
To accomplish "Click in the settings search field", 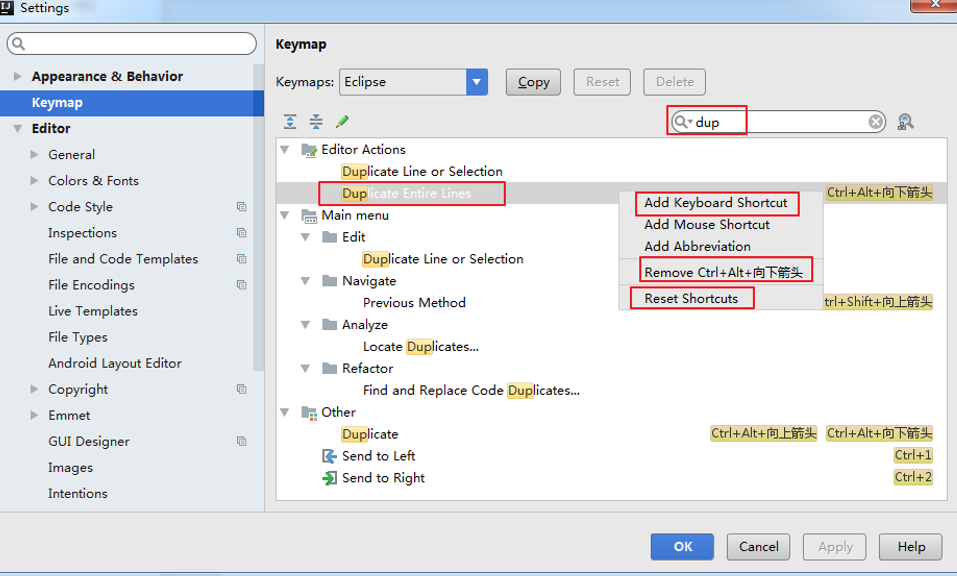I will pyautogui.click(x=132, y=44).
